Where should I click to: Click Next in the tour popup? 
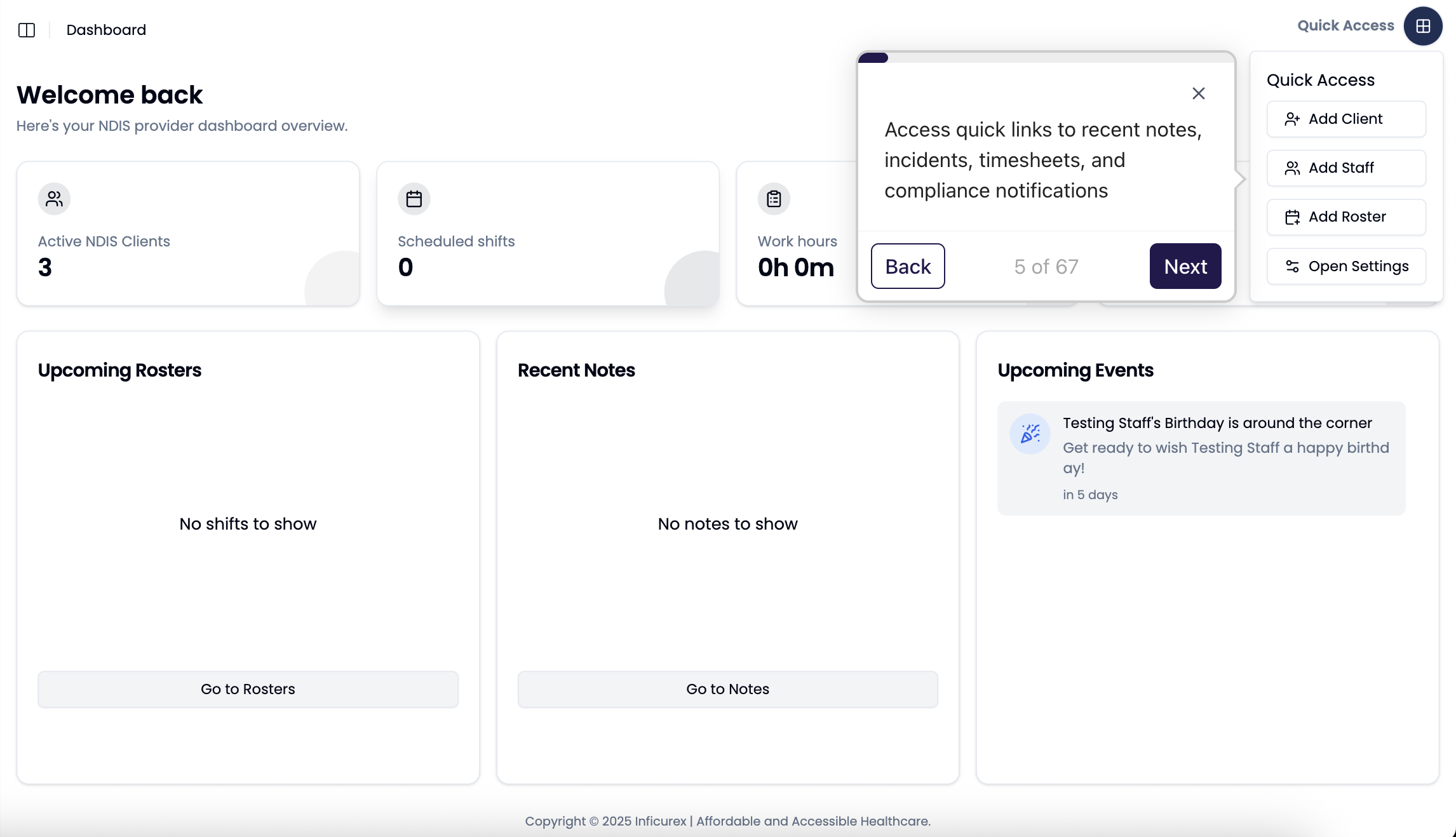(x=1185, y=267)
